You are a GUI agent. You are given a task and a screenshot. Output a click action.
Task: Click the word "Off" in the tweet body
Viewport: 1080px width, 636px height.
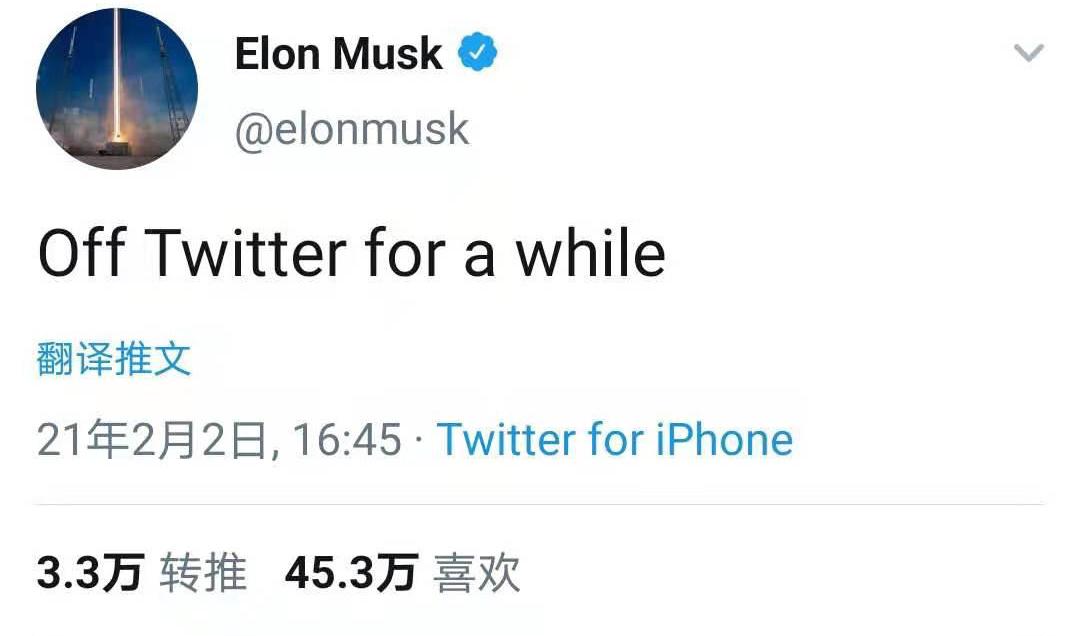[x=81, y=254]
